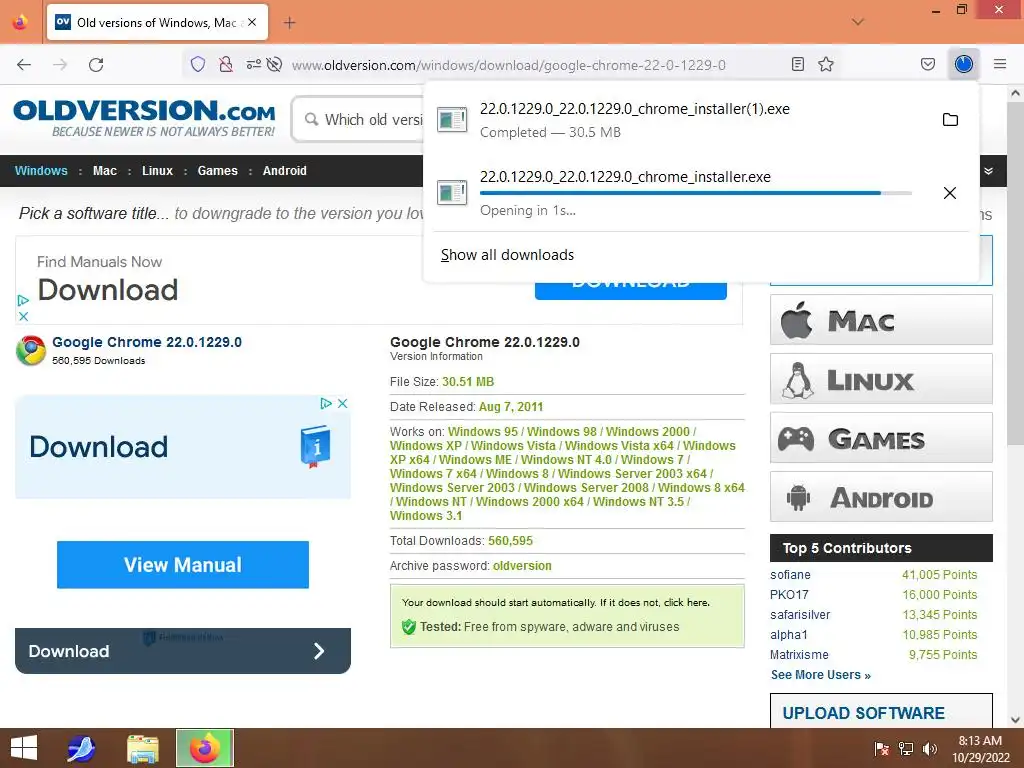Expand the navigation bar double chevron
The height and width of the screenshot is (768, 1024).
[x=989, y=171]
